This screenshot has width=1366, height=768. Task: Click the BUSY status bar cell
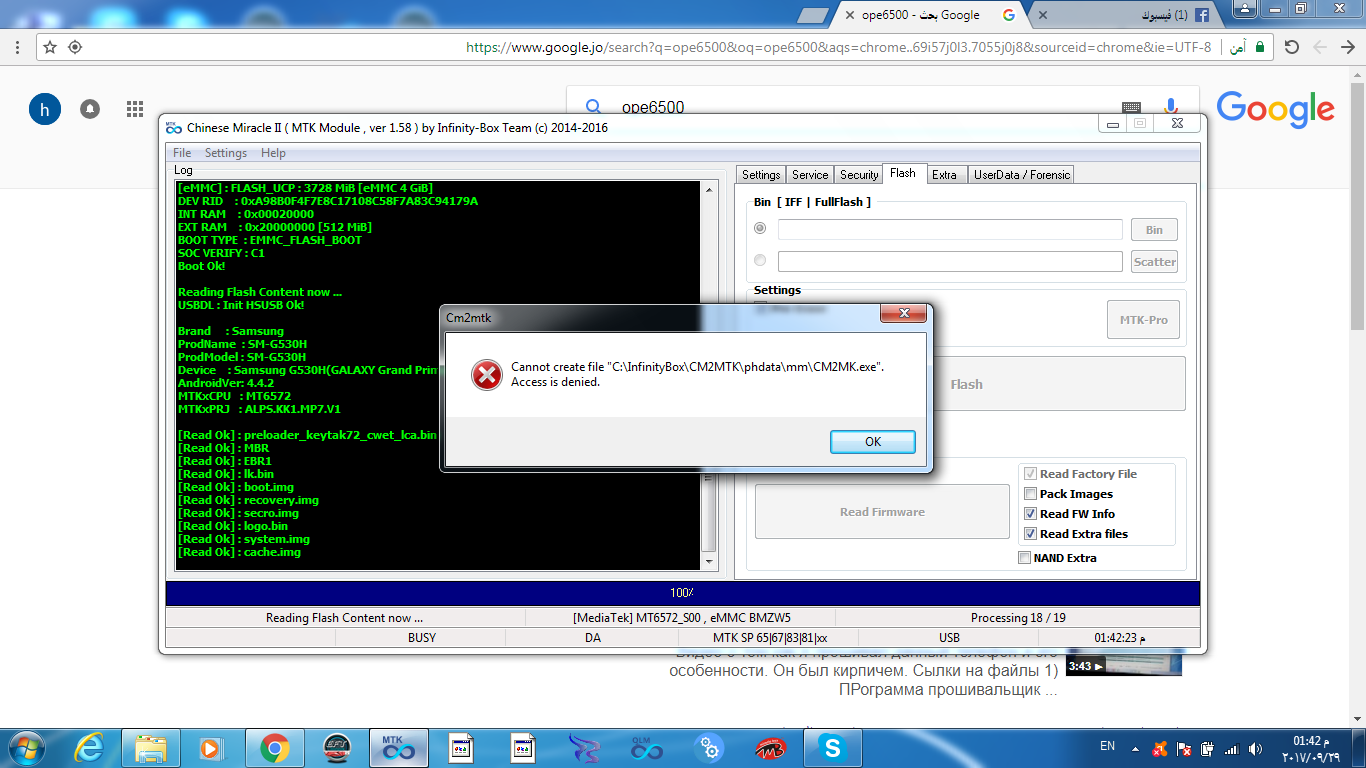422,637
